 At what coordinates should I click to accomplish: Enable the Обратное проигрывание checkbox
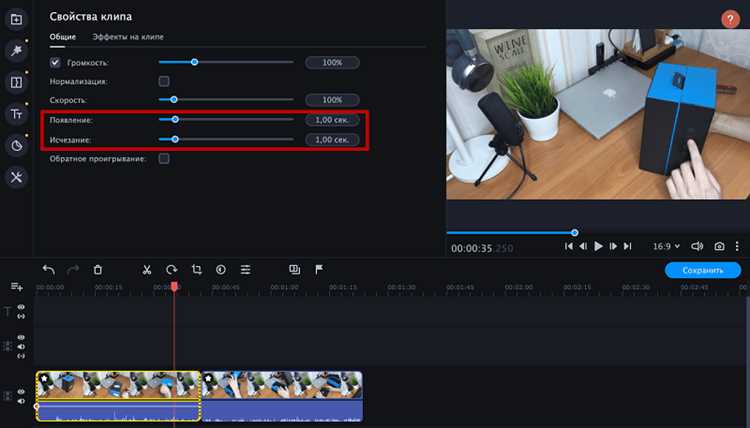click(x=164, y=159)
